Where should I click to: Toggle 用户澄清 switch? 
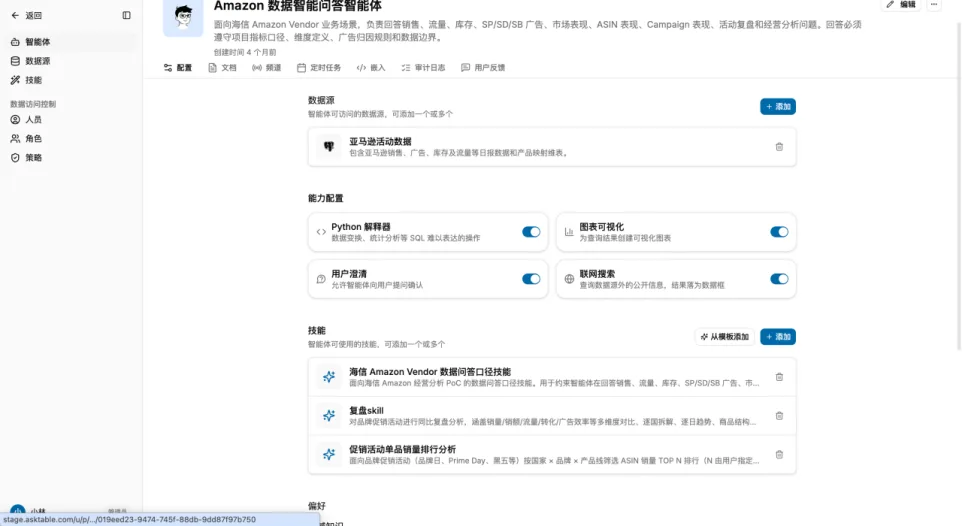531,279
